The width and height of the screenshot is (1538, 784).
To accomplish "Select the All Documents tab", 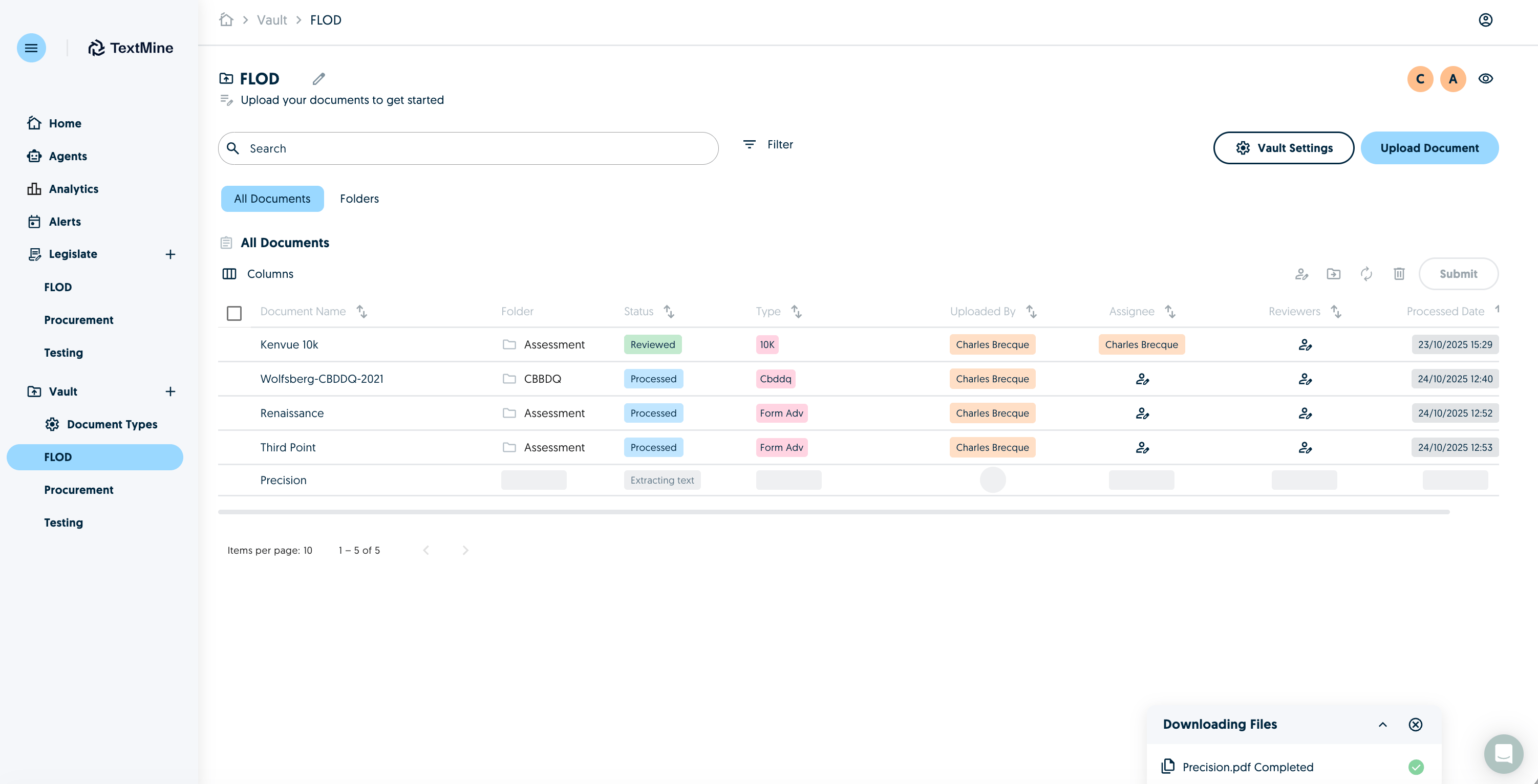I will click(x=272, y=199).
